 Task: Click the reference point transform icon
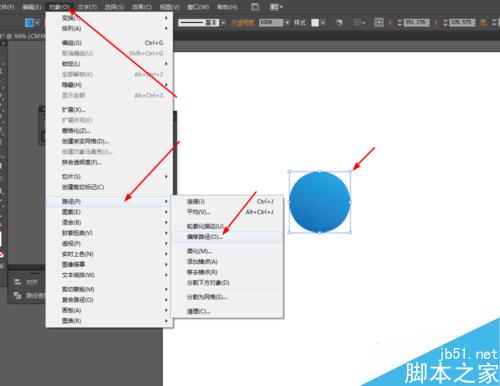(x=379, y=23)
